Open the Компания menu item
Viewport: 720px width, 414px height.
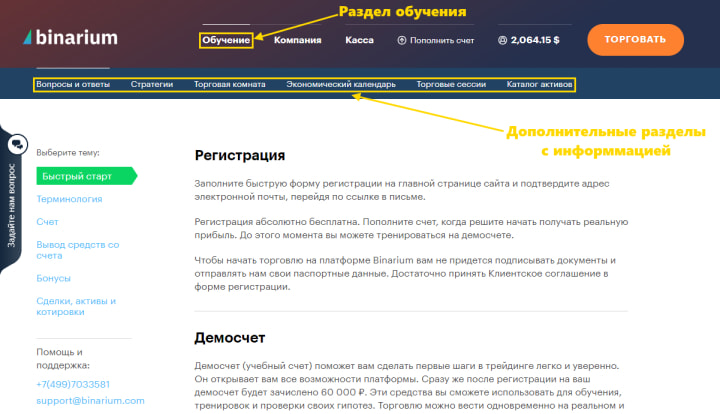point(297,41)
